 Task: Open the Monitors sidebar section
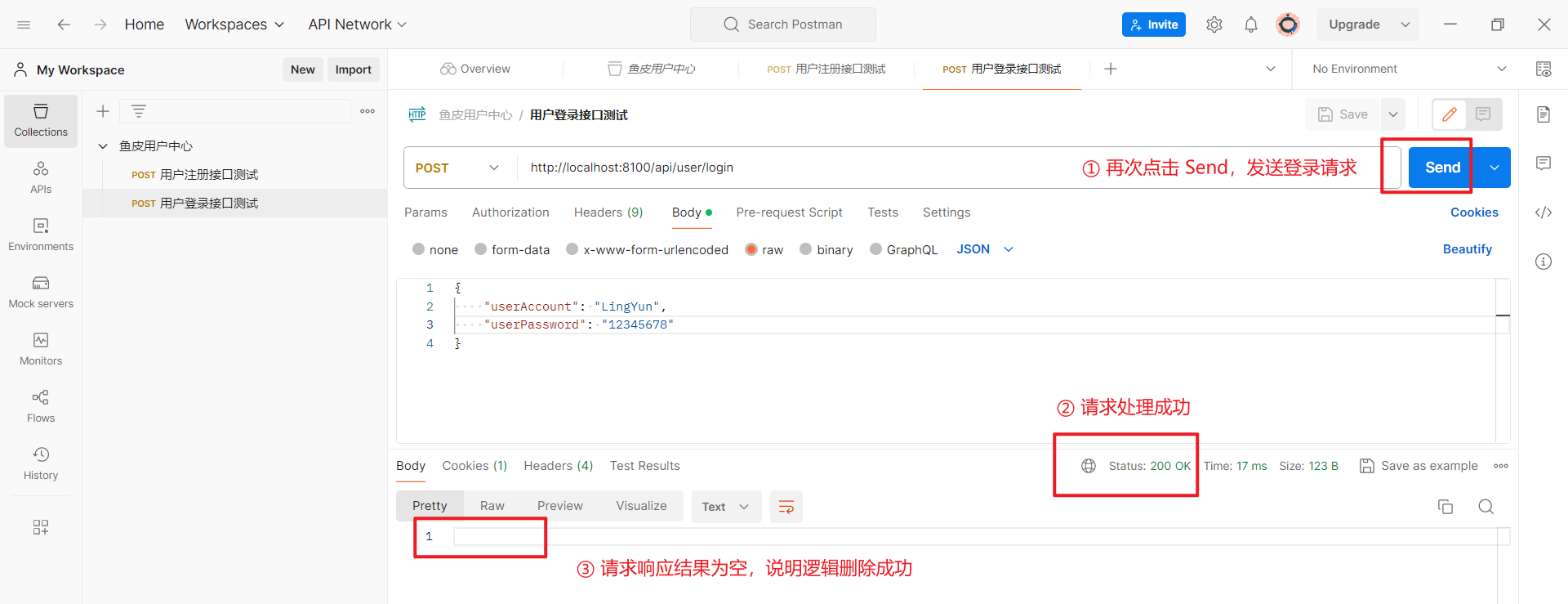click(x=41, y=349)
